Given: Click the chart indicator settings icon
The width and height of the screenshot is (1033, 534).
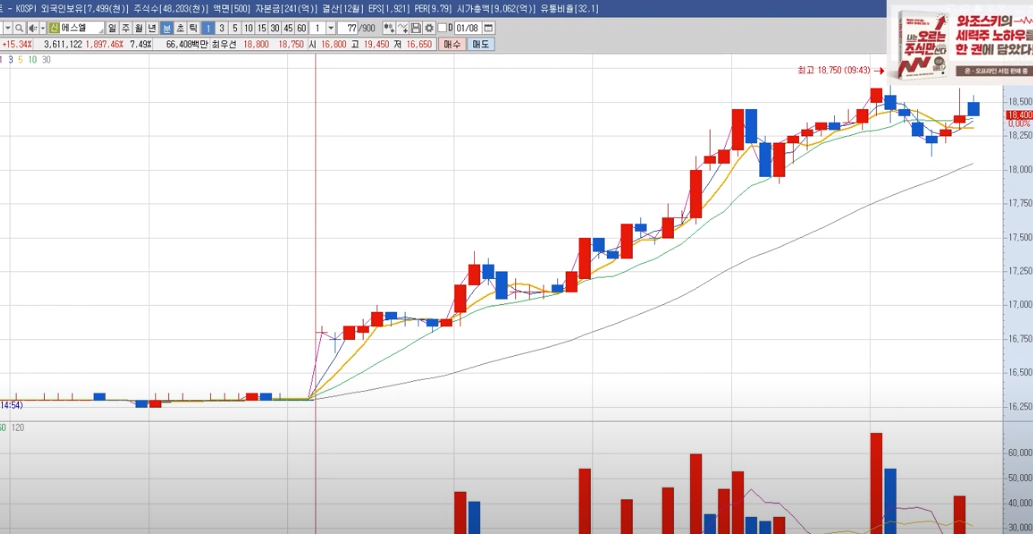Looking at the screenshot, I should pyautogui.click(x=389, y=28).
